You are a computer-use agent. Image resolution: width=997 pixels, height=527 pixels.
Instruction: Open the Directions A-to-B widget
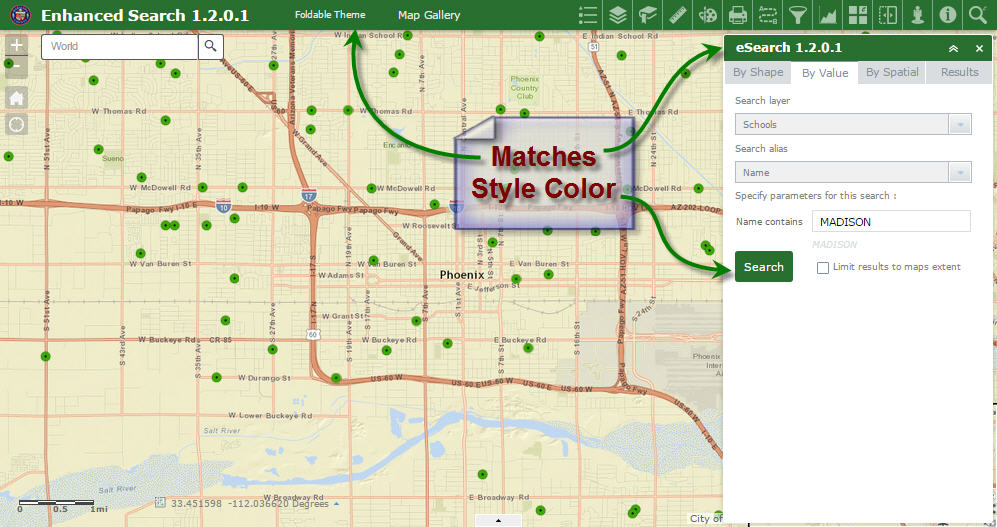coord(767,15)
